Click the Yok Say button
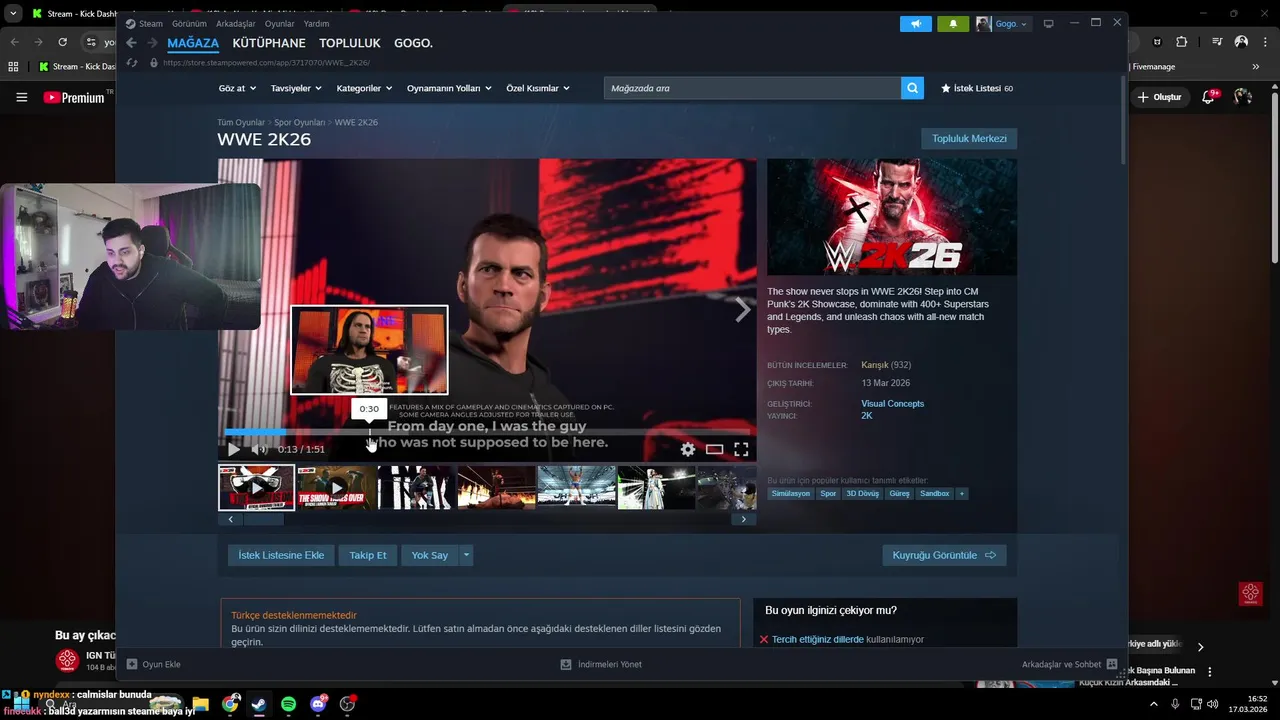The width and height of the screenshot is (1280, 720). 430,555
